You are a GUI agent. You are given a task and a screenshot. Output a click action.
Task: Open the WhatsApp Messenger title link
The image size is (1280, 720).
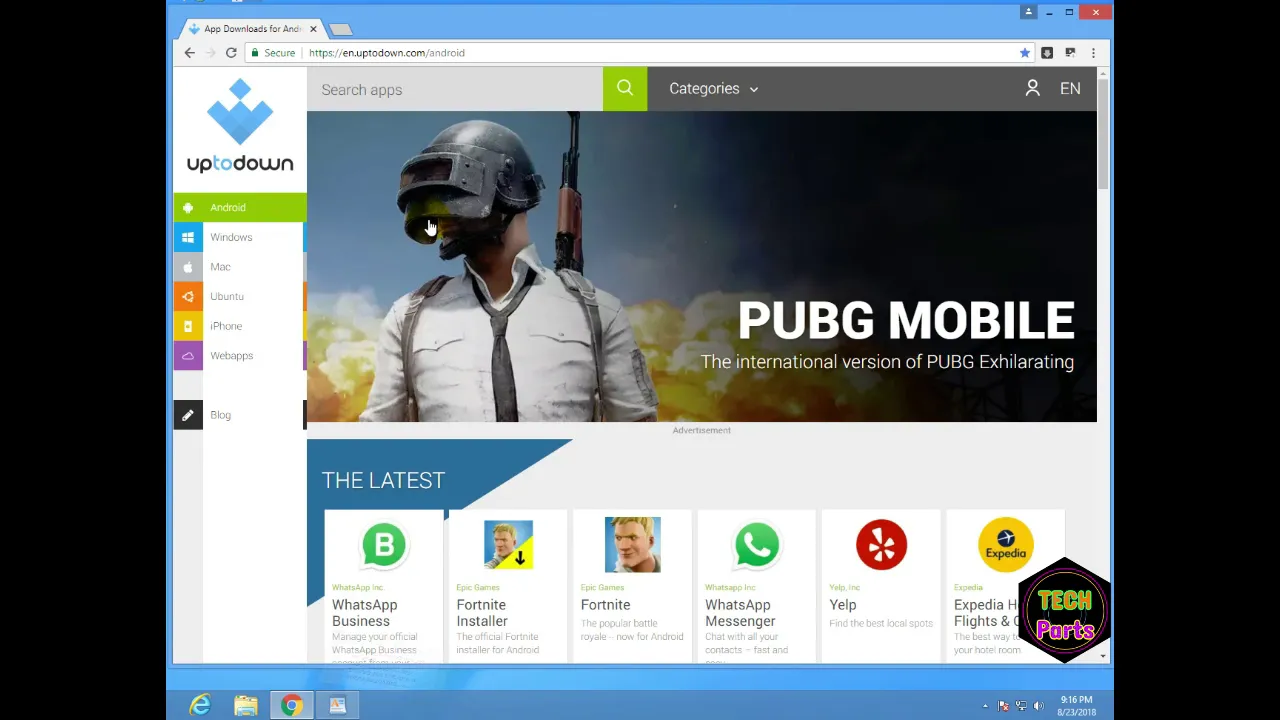(x=740, y=613)
